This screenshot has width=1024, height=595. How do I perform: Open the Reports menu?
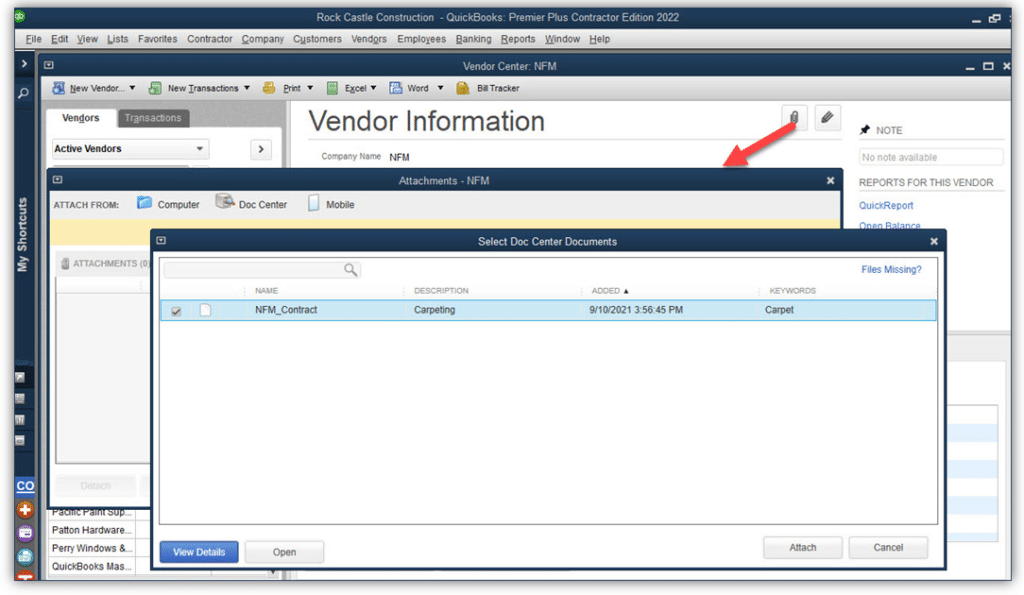(x=518, y=39)
